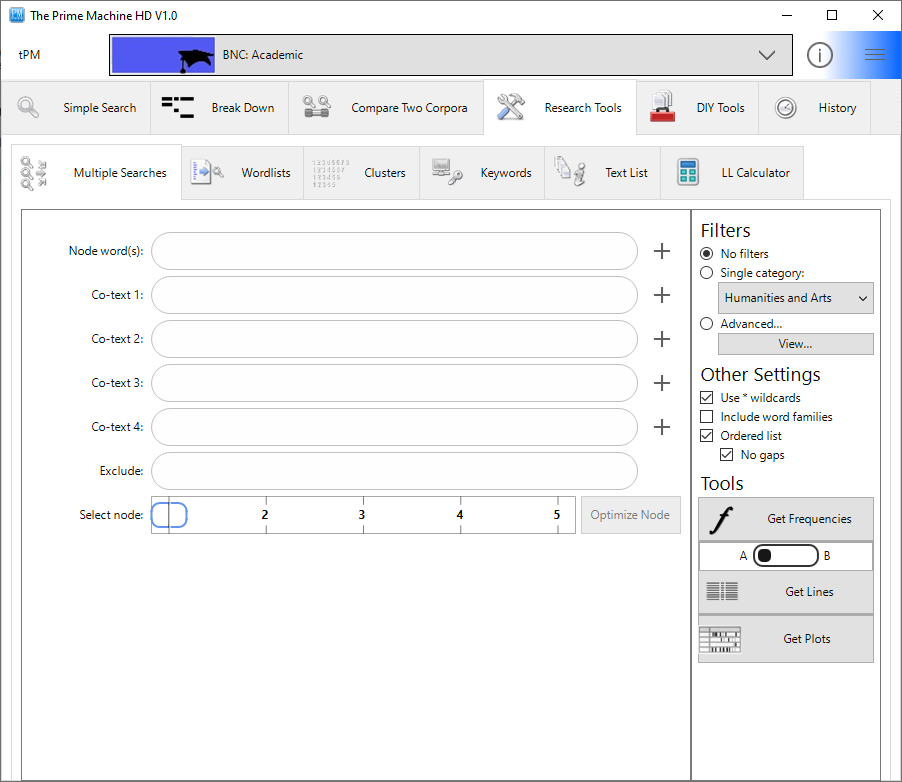The image size is (902, 782).
Task: Click the Select node slider handle
Action: [x=169, y=515]
